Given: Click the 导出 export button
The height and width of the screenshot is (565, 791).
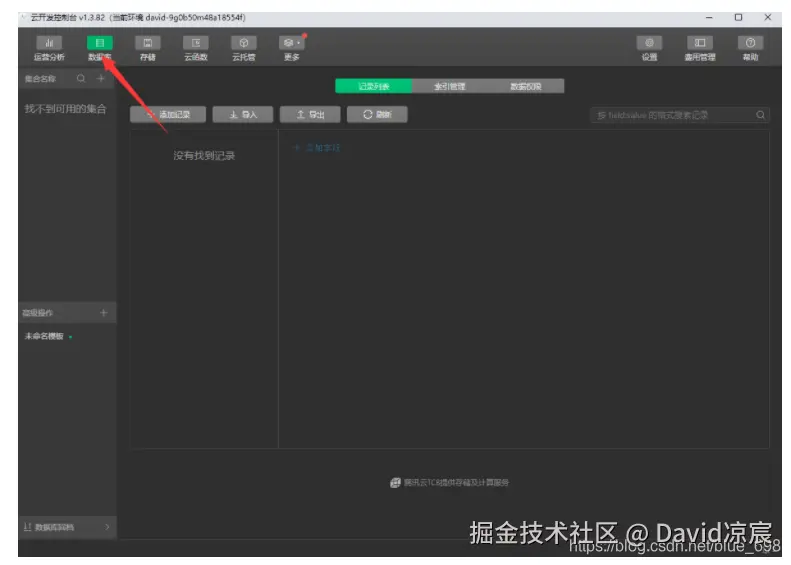Looking at the screenshot, I should tap(310, 115).
